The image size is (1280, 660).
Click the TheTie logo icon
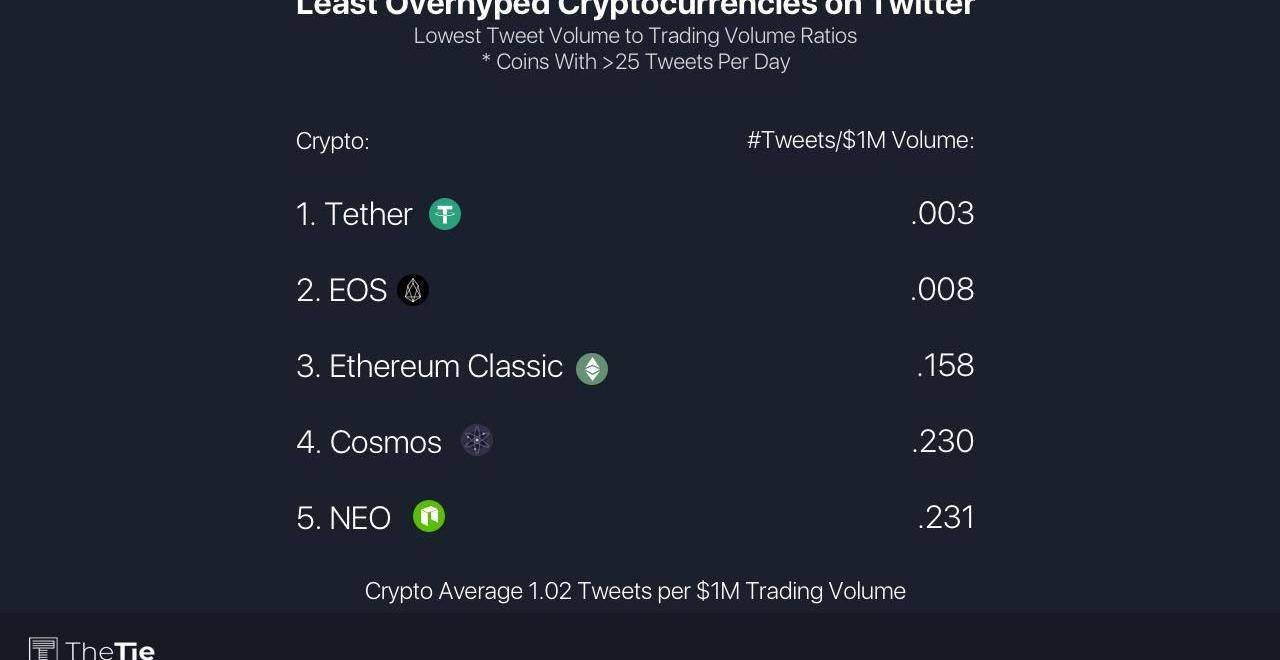43,649
